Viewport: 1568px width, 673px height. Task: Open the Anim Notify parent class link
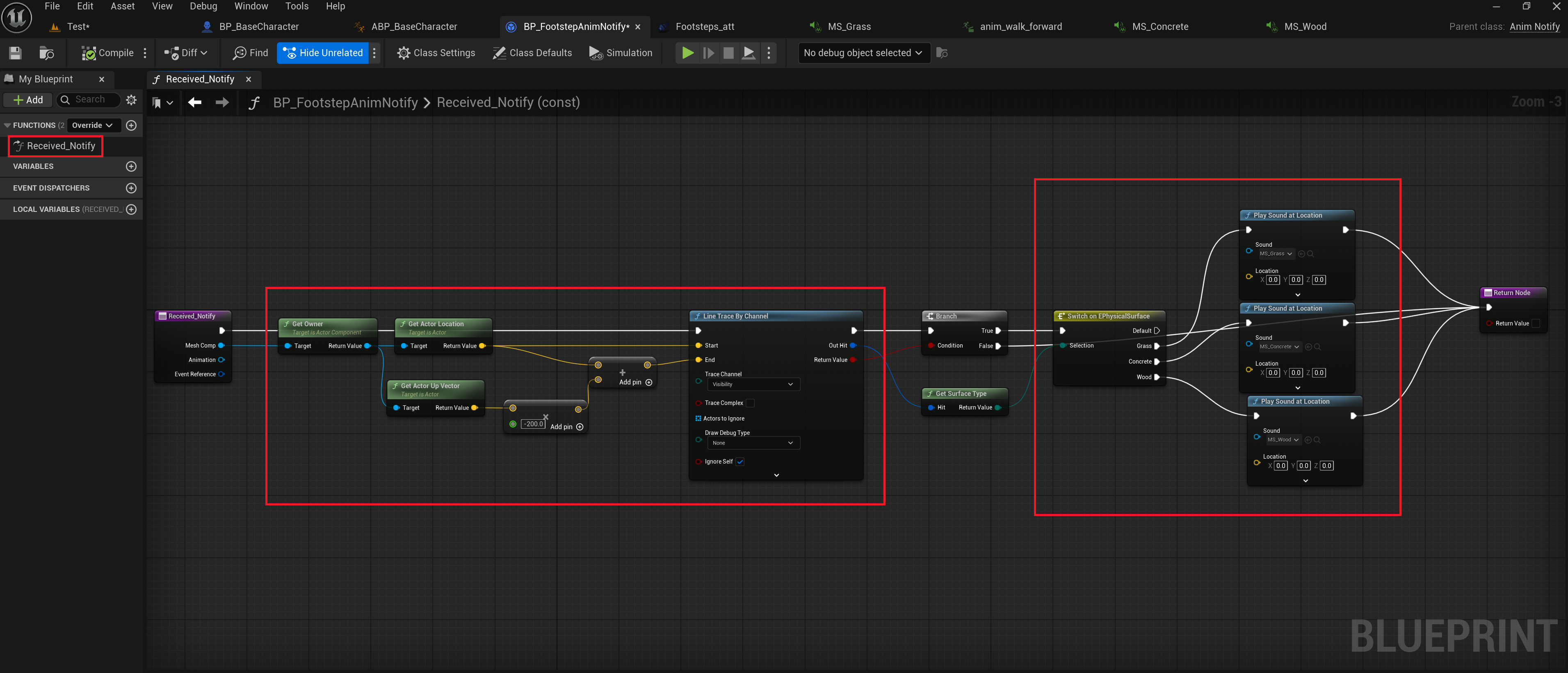coord(1534,27)
